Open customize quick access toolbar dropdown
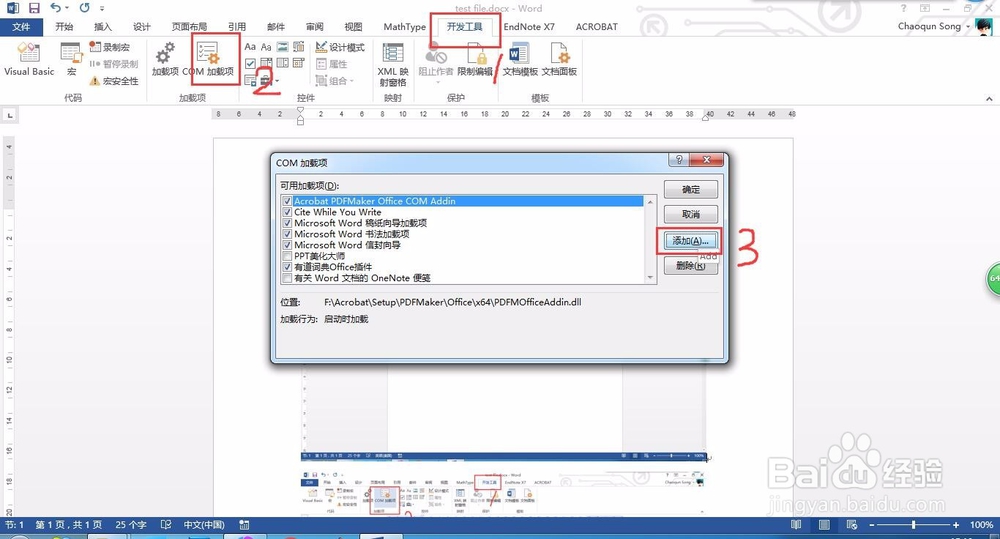This screenshot has width=1000, height=539. click(x=102, y=8)
